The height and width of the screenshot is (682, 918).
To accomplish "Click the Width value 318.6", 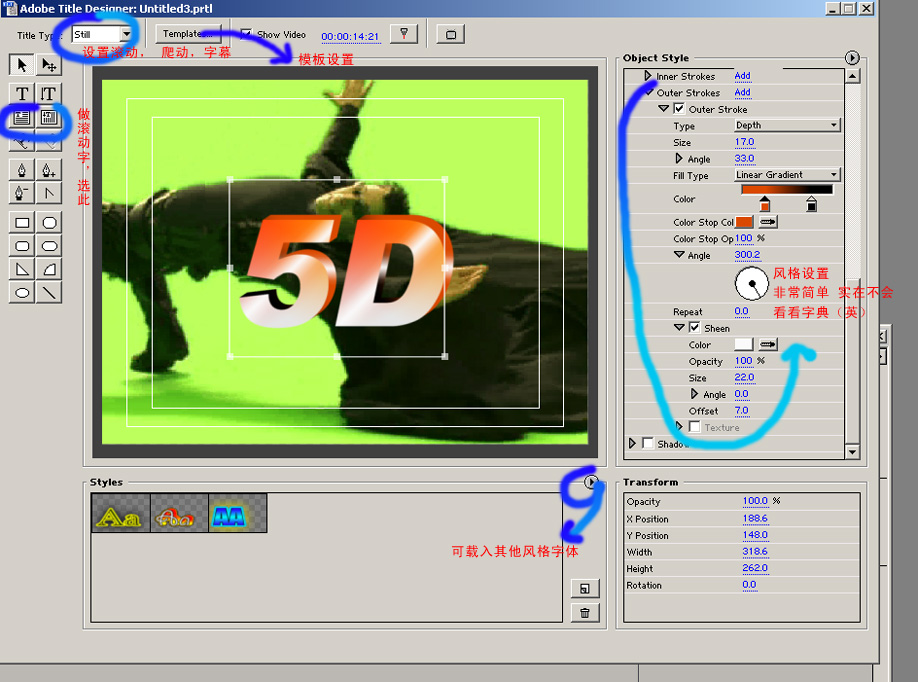I will pyautogui.click(x=755, y=551).
